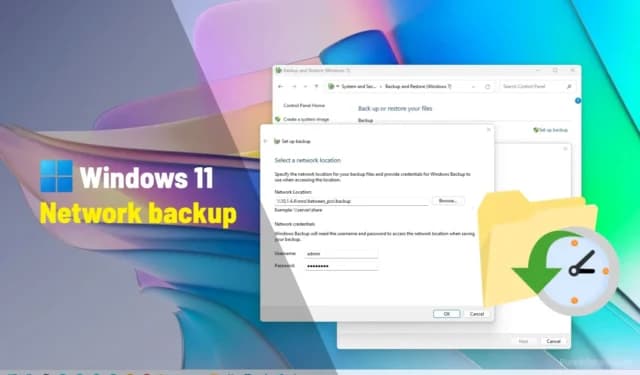Expand the address bar history dropdown

coord(473,87)
